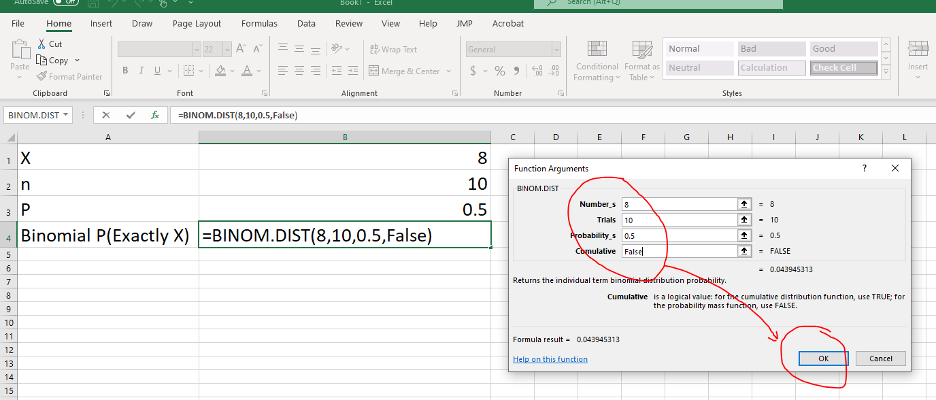Click Decrease Indent icon

click(x=337, y=71)
